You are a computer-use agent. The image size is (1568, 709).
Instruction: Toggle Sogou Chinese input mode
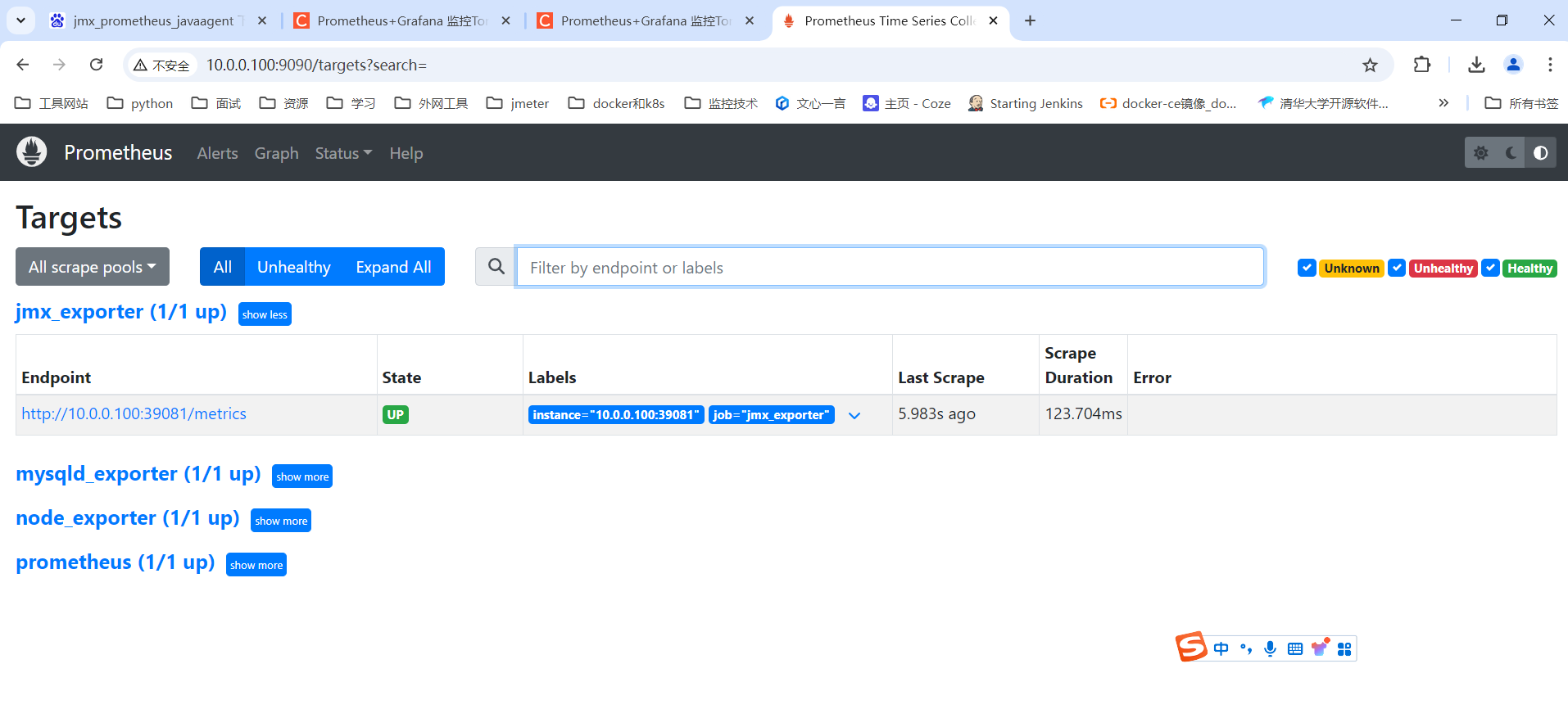pos(1221,648)
